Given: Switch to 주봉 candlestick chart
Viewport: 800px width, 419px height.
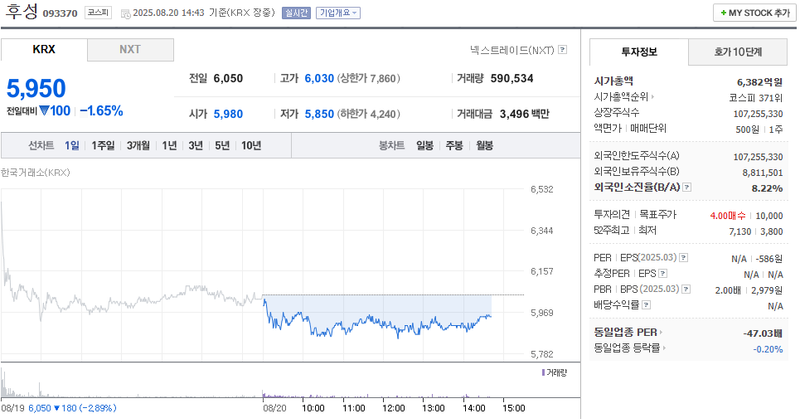Looking at the screenshot, I should 454,145.
